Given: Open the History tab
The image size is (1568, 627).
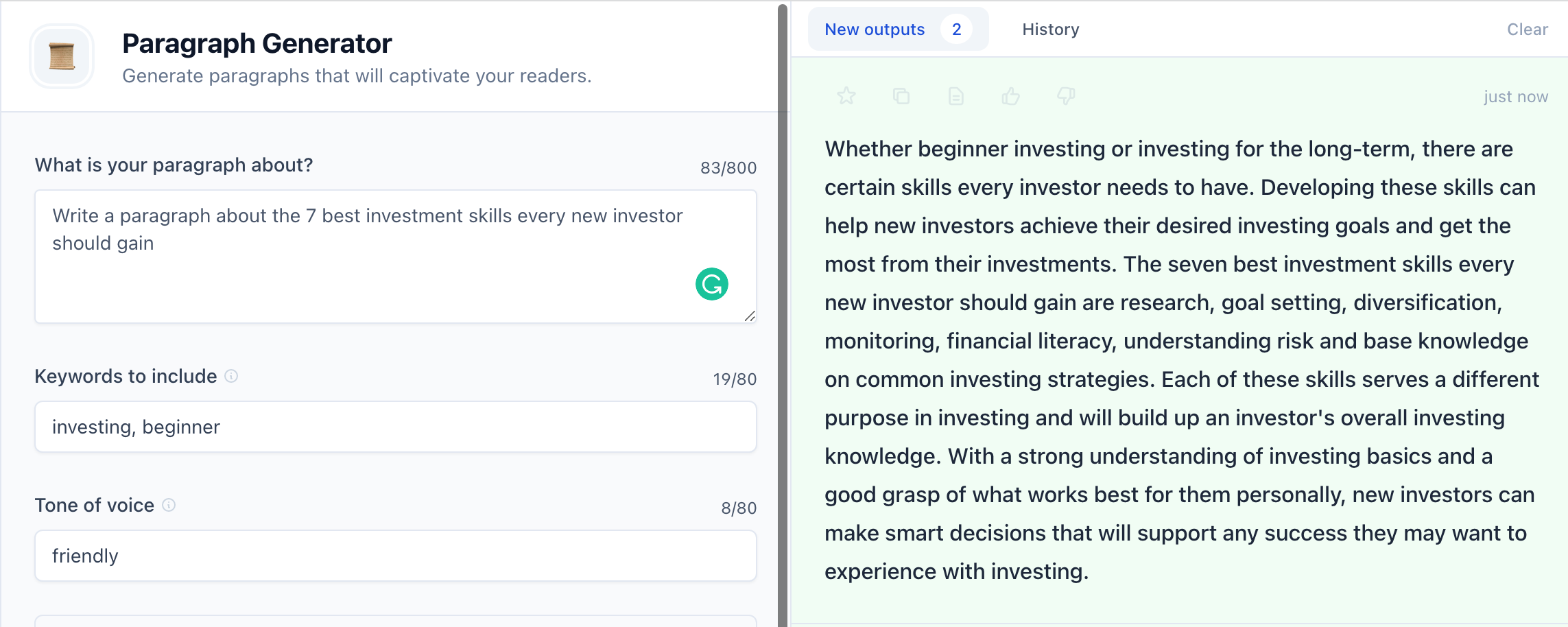Looking at the screenshot, I should click(x=1051, y=29).
